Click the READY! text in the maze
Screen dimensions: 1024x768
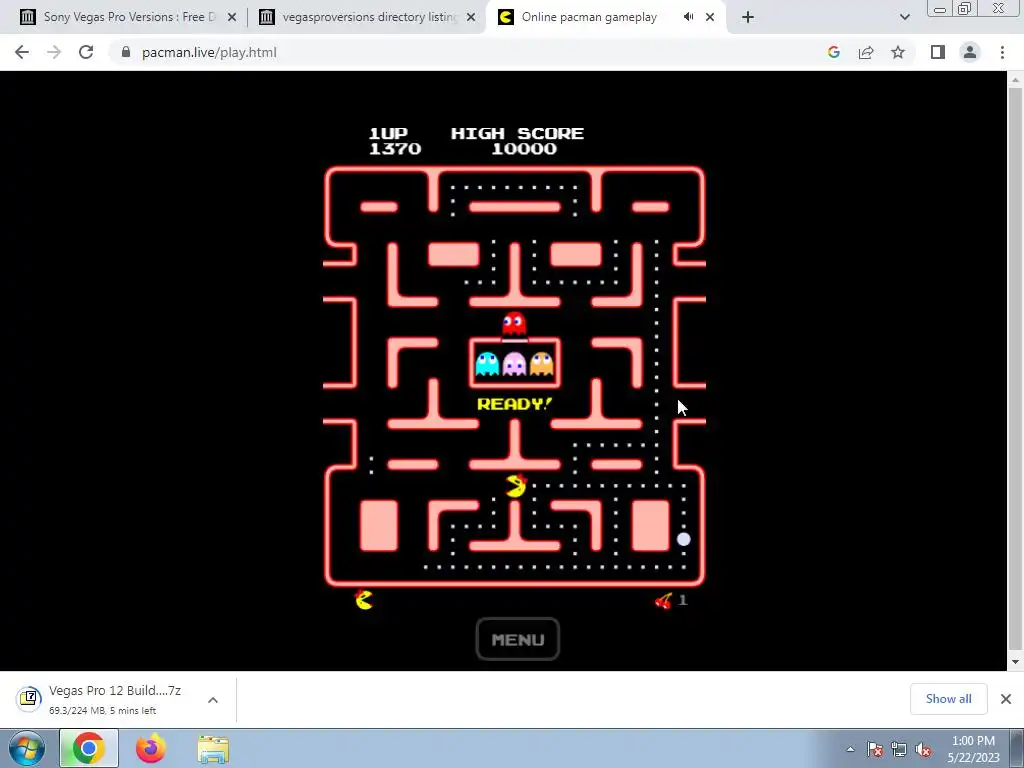(x=515, y=404)
